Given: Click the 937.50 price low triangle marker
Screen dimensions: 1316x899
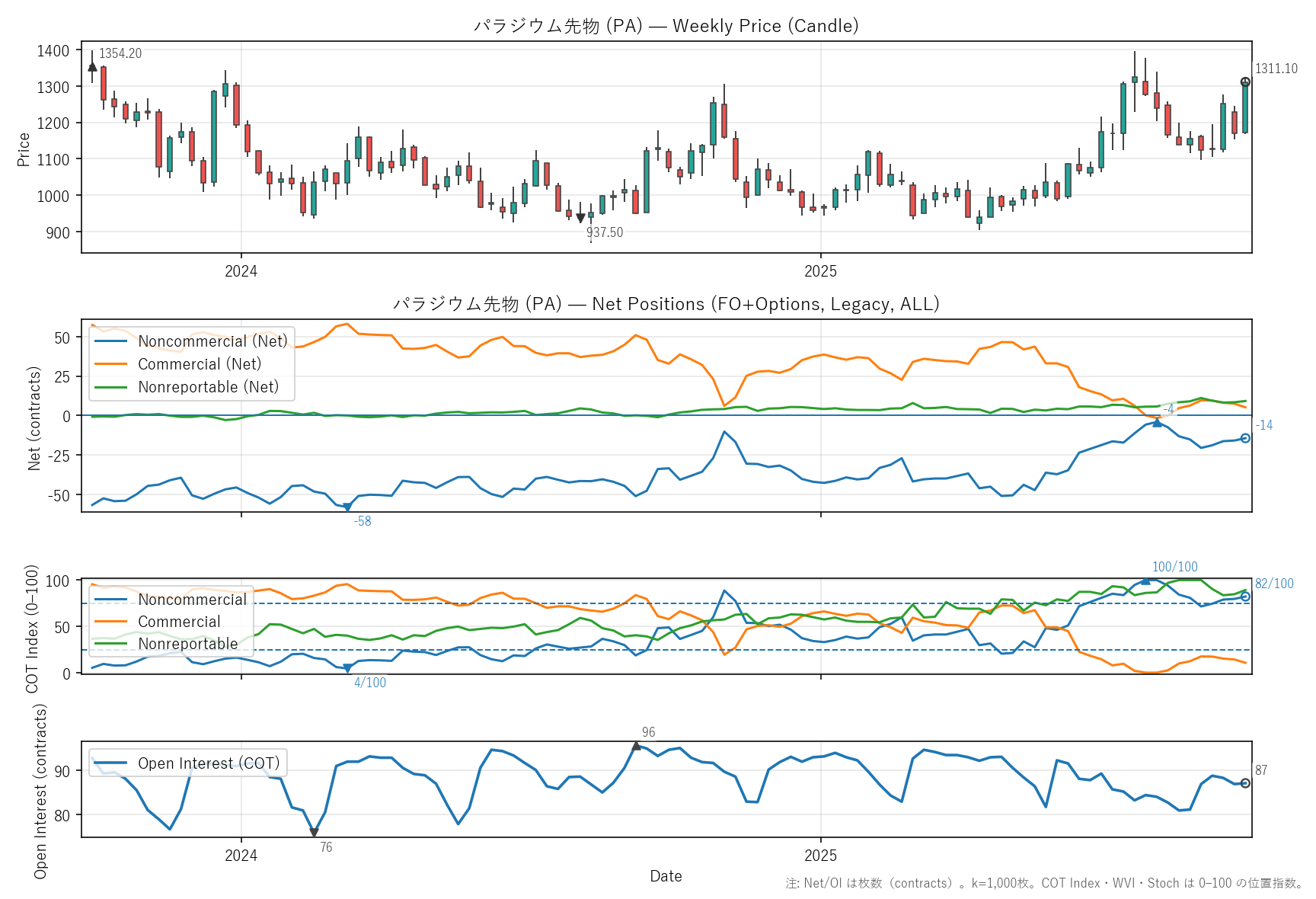Looking at the screenshot, I should (x=581, y=218).
